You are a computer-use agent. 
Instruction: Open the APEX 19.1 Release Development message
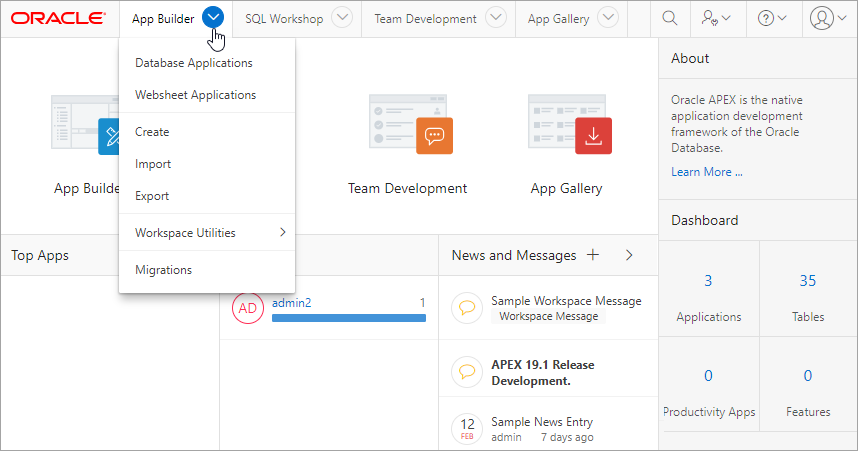pyautogui.click(x=543, y=372)
